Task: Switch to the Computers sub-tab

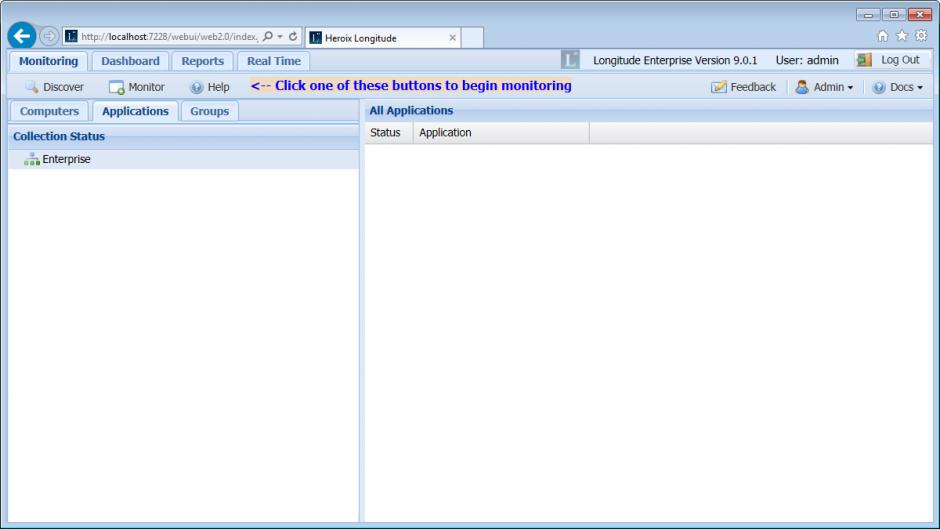Action: (x=49, y=112)
